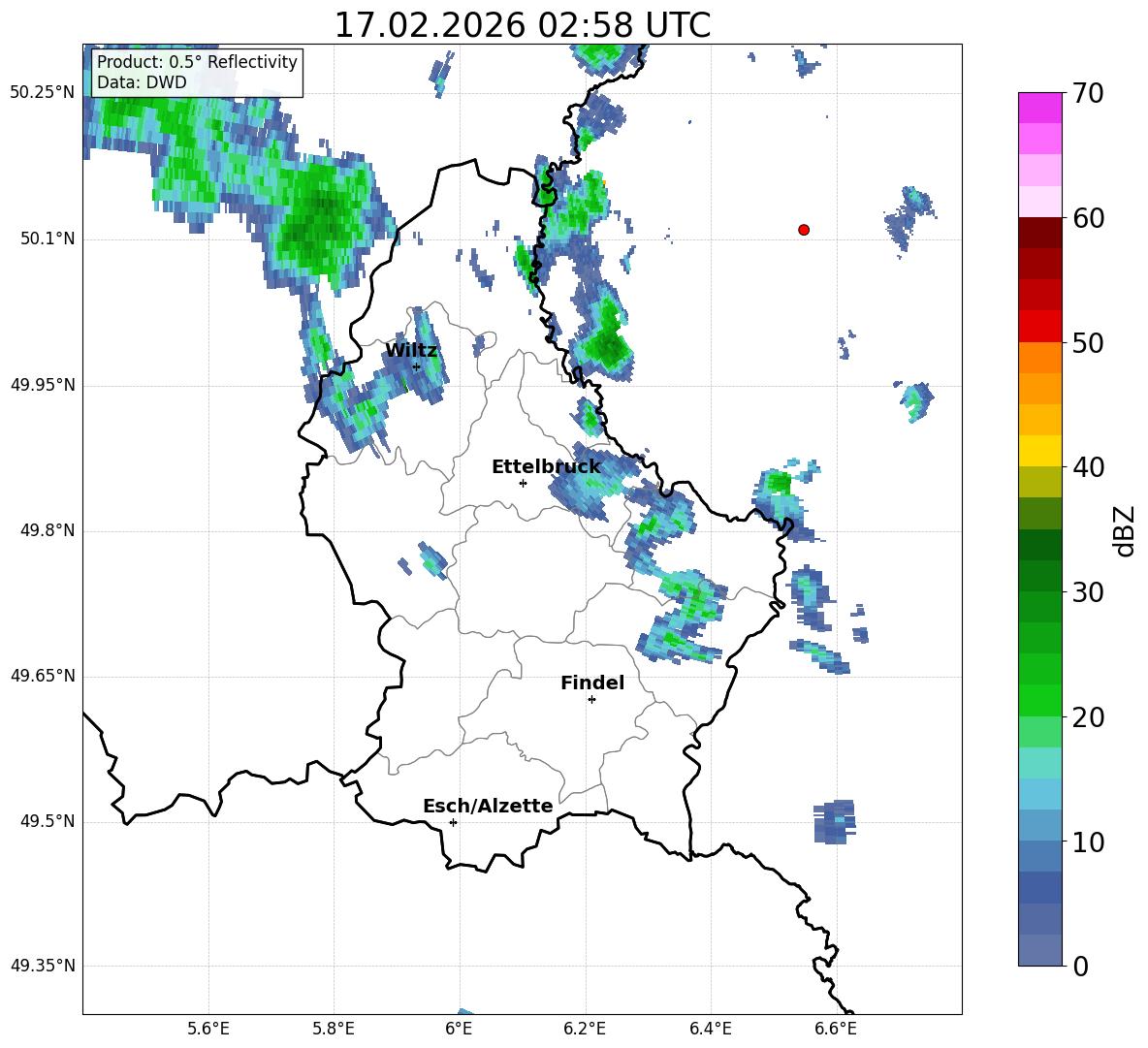Click the 6.4°E longitude label
1148x1048 pixels.
(x=710, y=1029)
